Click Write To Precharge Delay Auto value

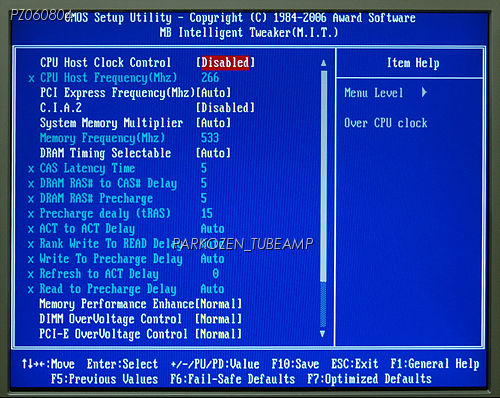pyautogui.click(x=213, y=259)
